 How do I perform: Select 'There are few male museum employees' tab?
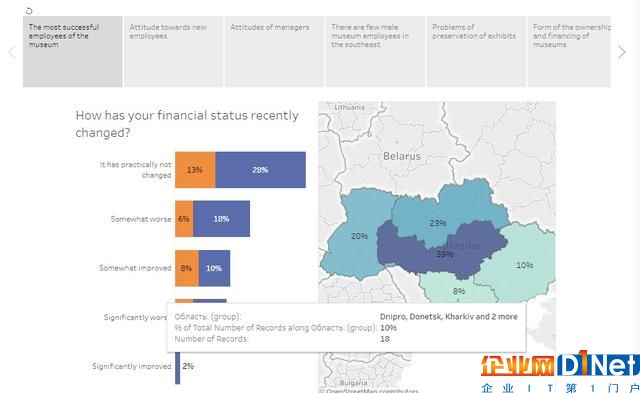[x=375, y=51]
